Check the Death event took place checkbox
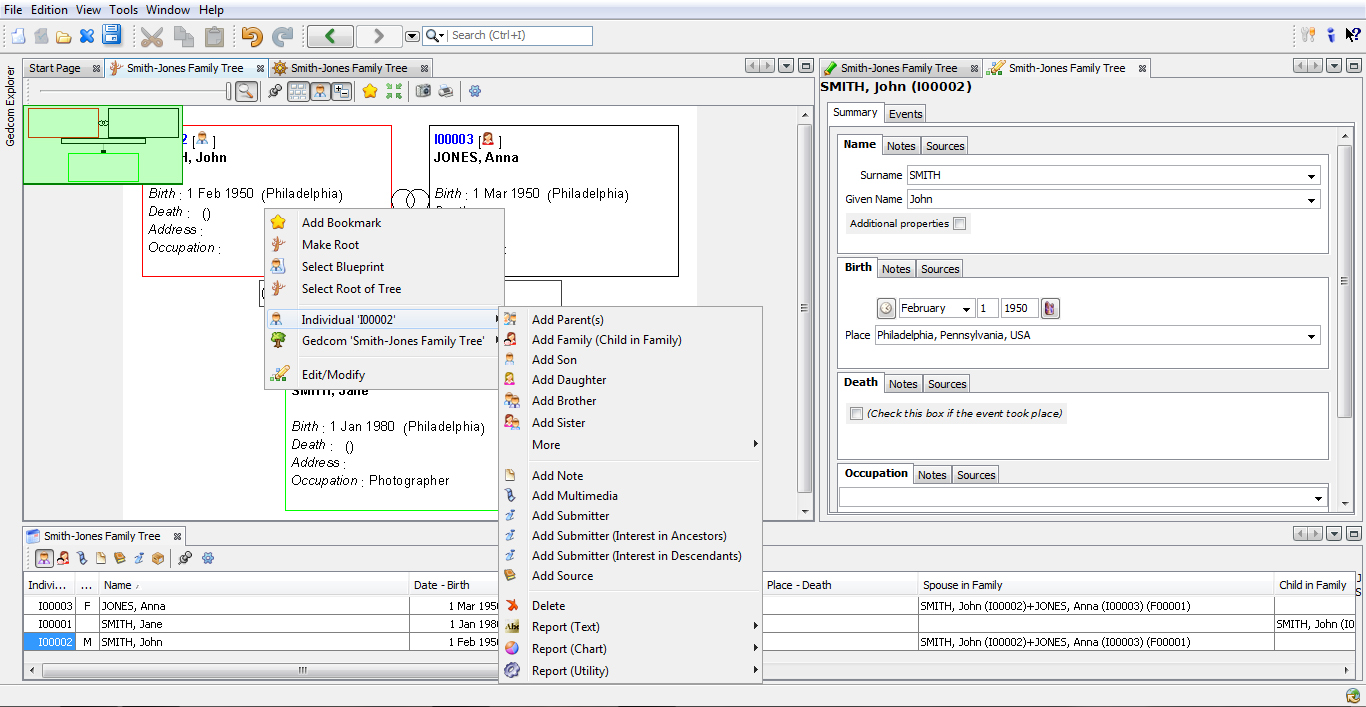The height and width of the screenshot is (707, 1366). click(856, 413)
